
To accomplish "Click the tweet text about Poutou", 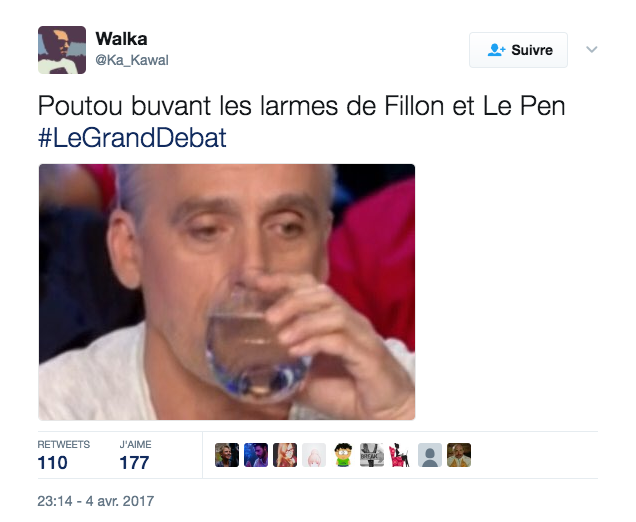I will click(301, 106).
